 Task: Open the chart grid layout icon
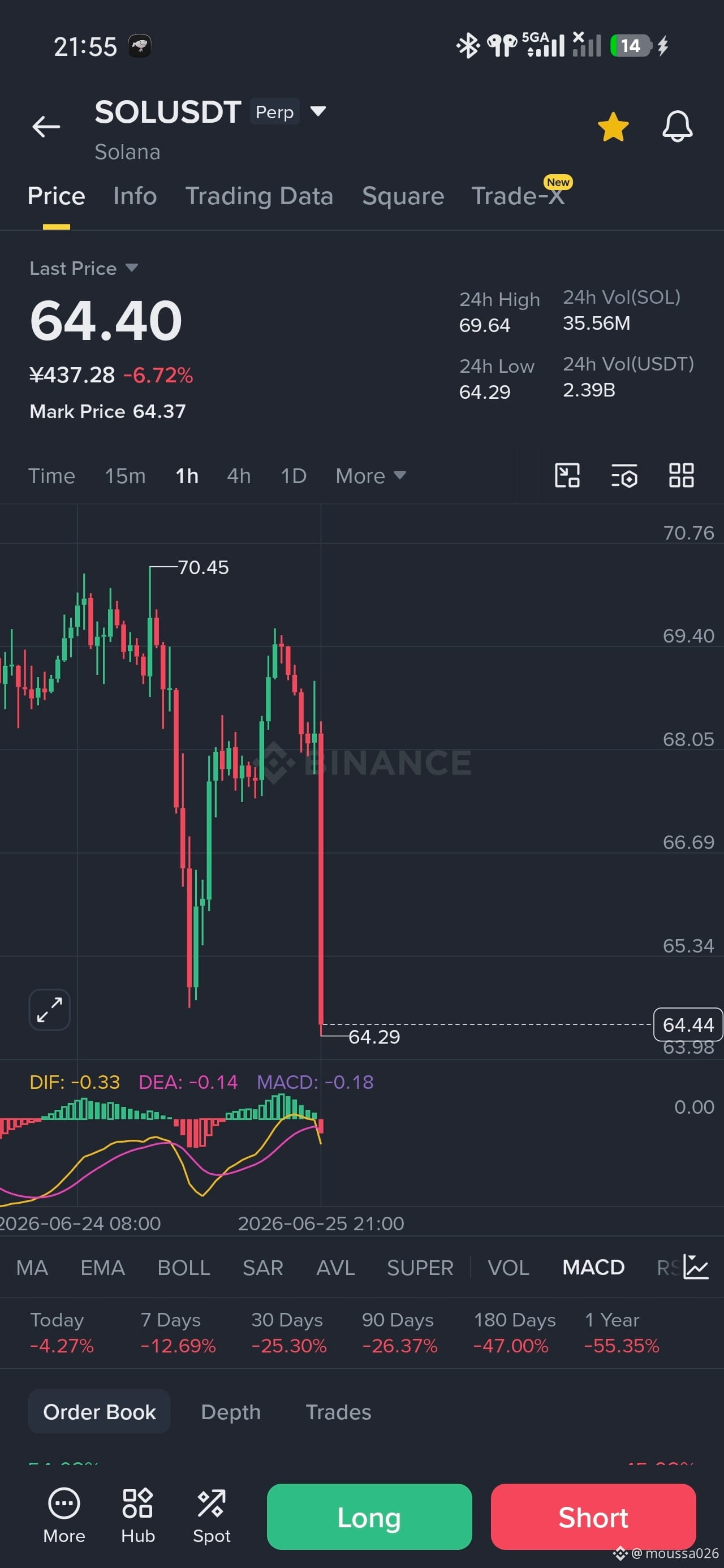pyautogui.click(x=682, y=475)
